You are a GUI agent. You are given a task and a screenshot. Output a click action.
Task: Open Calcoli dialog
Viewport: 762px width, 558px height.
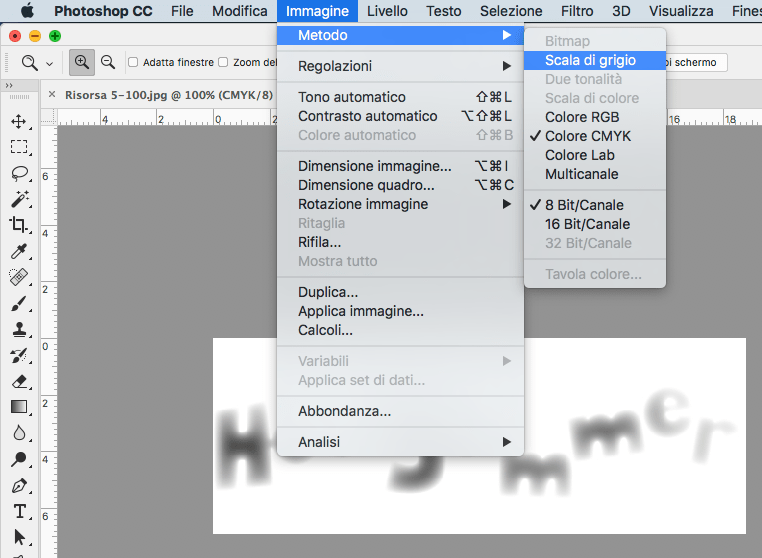tap(400, 330)
